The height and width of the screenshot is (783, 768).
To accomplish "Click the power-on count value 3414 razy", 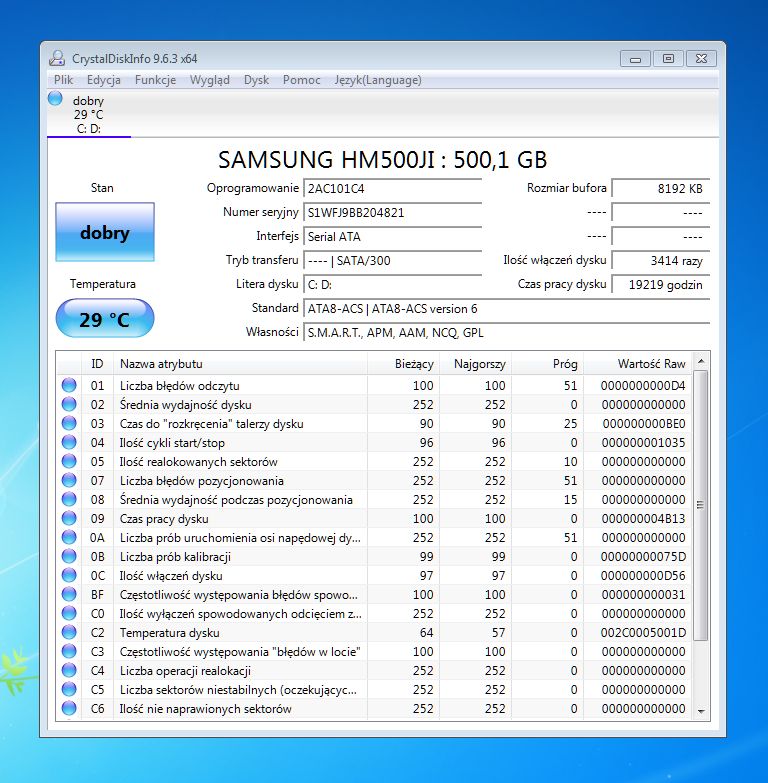I will coord(661,261).
